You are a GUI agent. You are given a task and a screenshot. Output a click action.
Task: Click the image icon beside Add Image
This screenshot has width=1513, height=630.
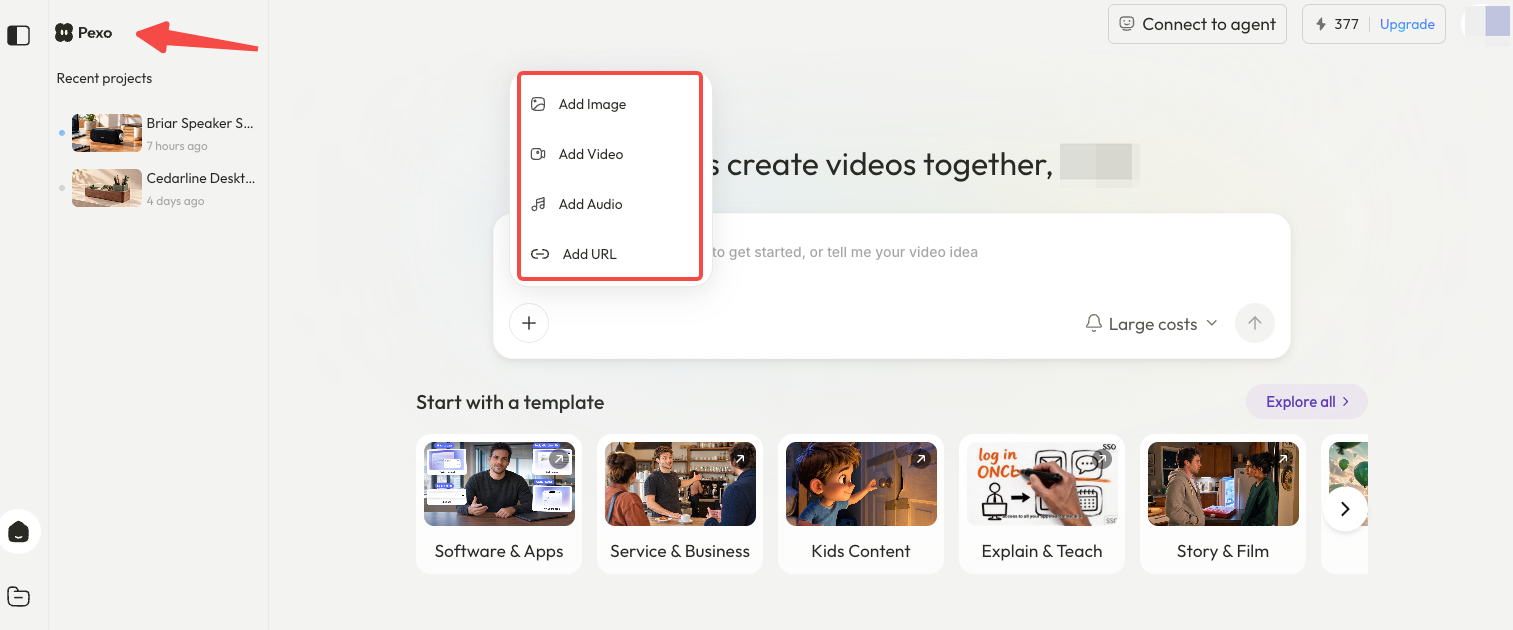(x=538, y=104)
